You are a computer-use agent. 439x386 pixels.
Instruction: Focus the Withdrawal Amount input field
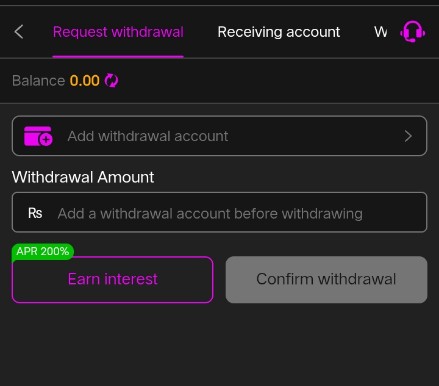[219, 212]
